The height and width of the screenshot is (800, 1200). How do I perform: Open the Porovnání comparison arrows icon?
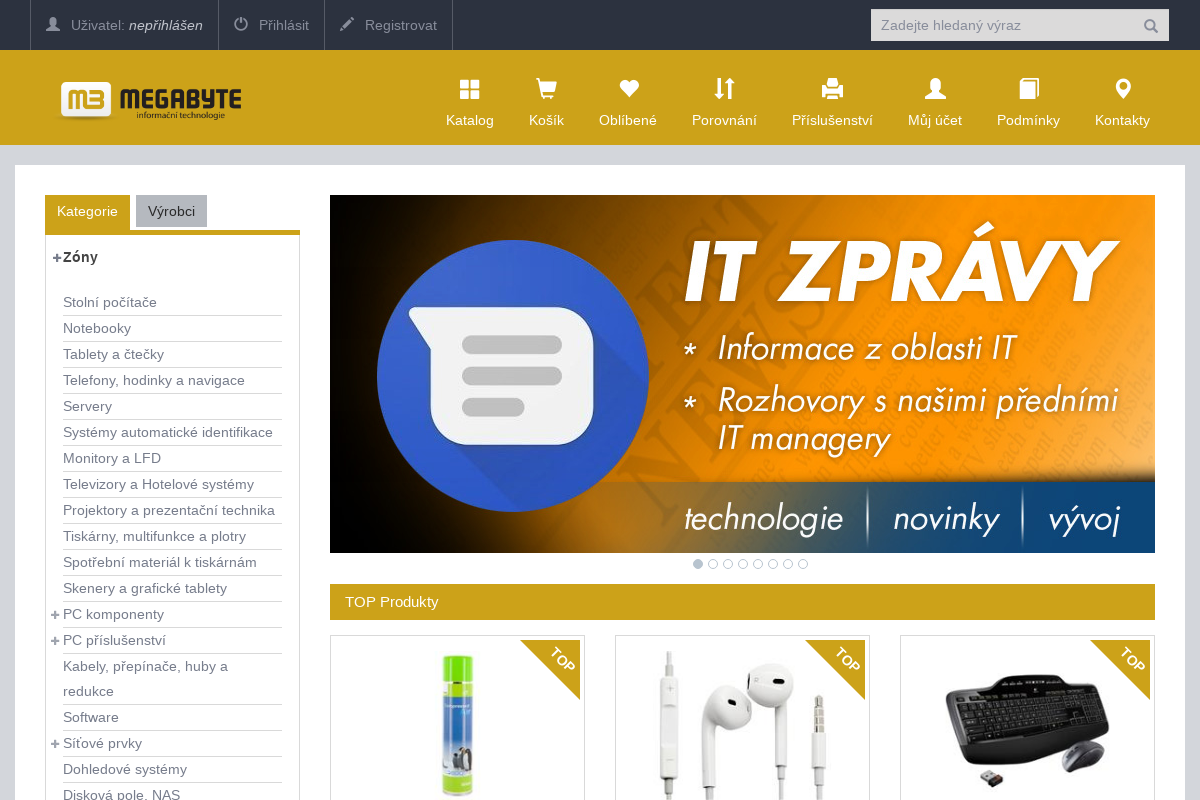coord(724,89)
